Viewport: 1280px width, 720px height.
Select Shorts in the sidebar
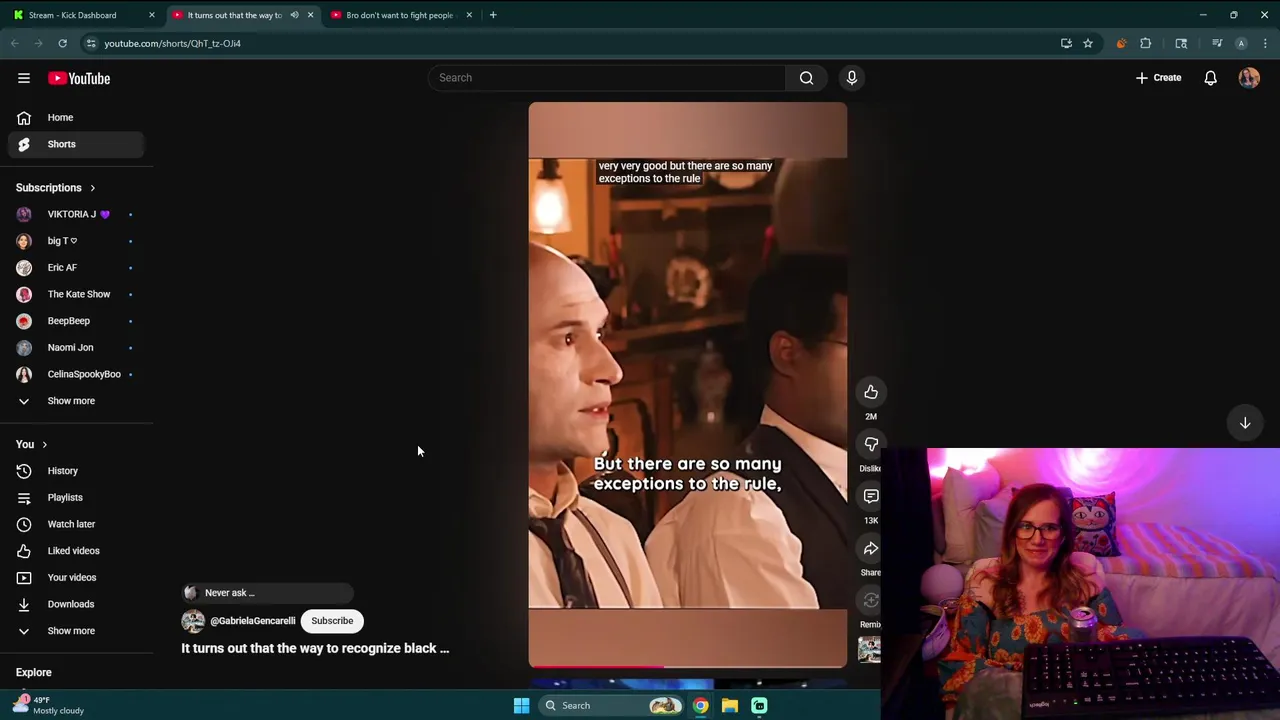(77, 144)
